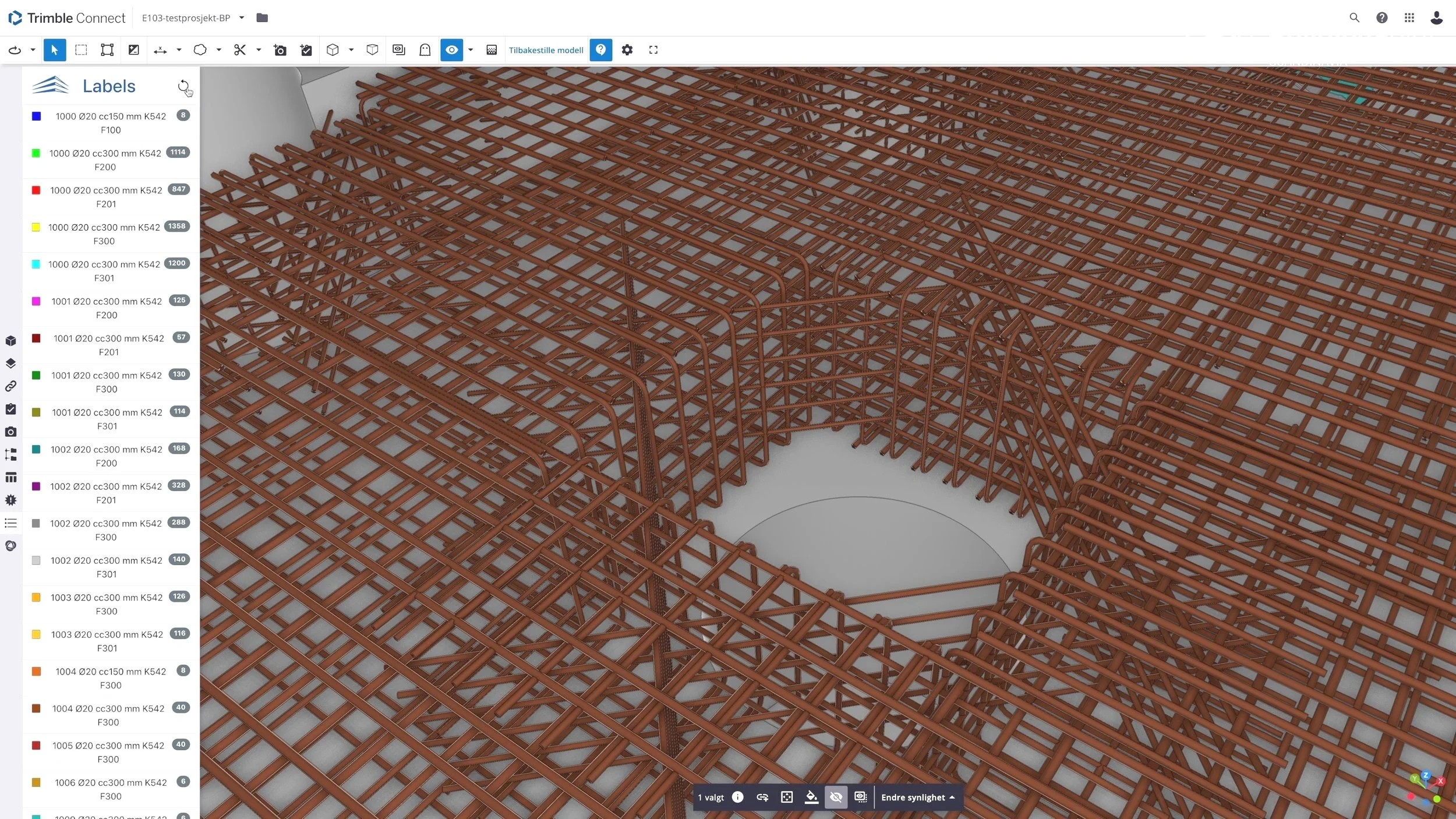Image resolution: width=1456 pixels, height=819 pixels.
Task: Add a new ToDo from the toolbar
Action: pyautogui.click(x=306, y=50)
